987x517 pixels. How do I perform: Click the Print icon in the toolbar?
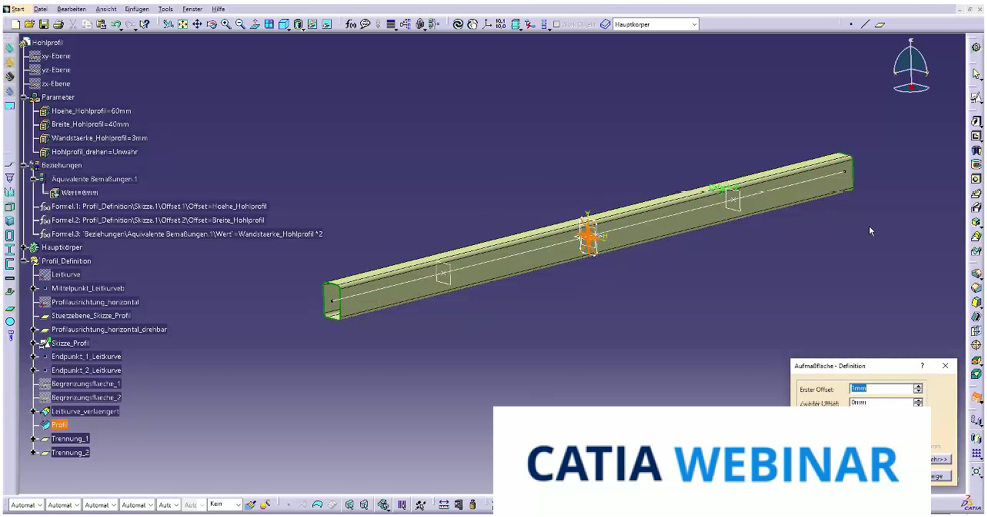point(59,25)
